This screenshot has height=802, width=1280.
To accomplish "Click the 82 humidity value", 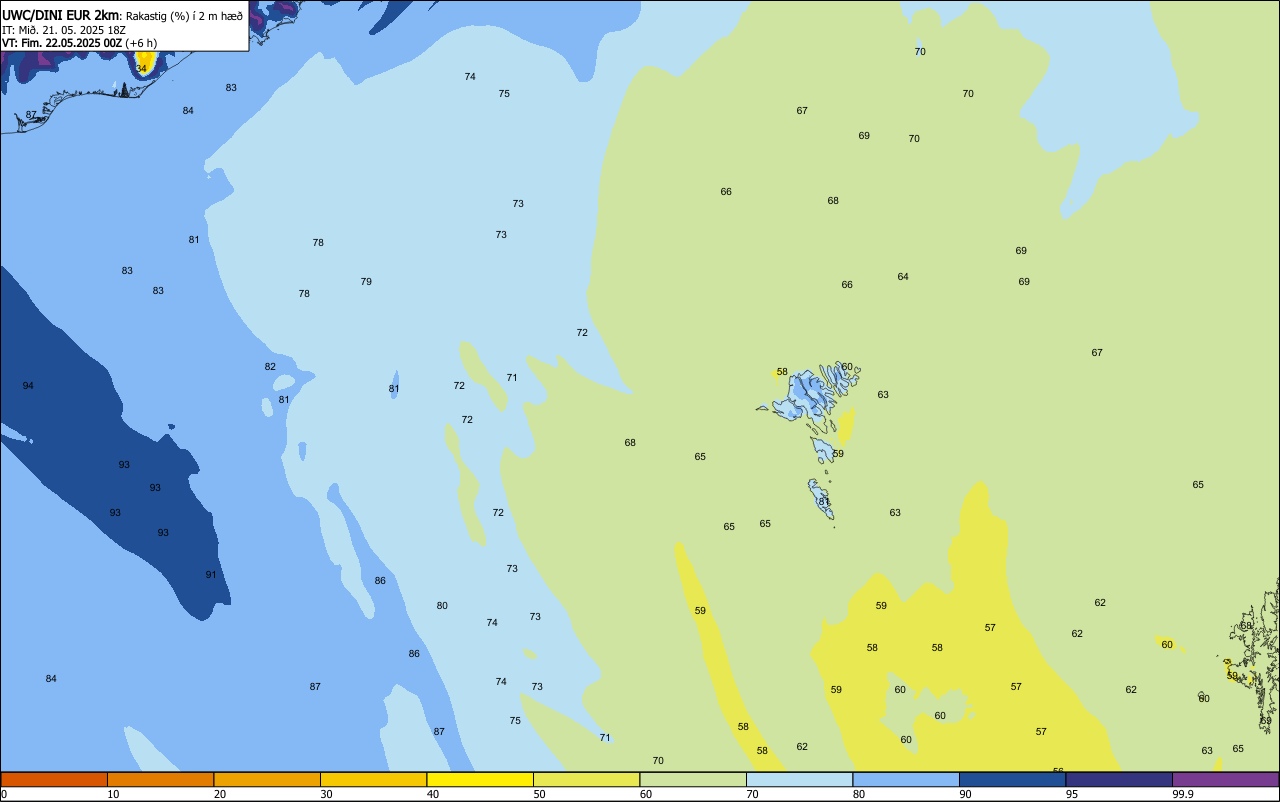I will tap(270, 367).
